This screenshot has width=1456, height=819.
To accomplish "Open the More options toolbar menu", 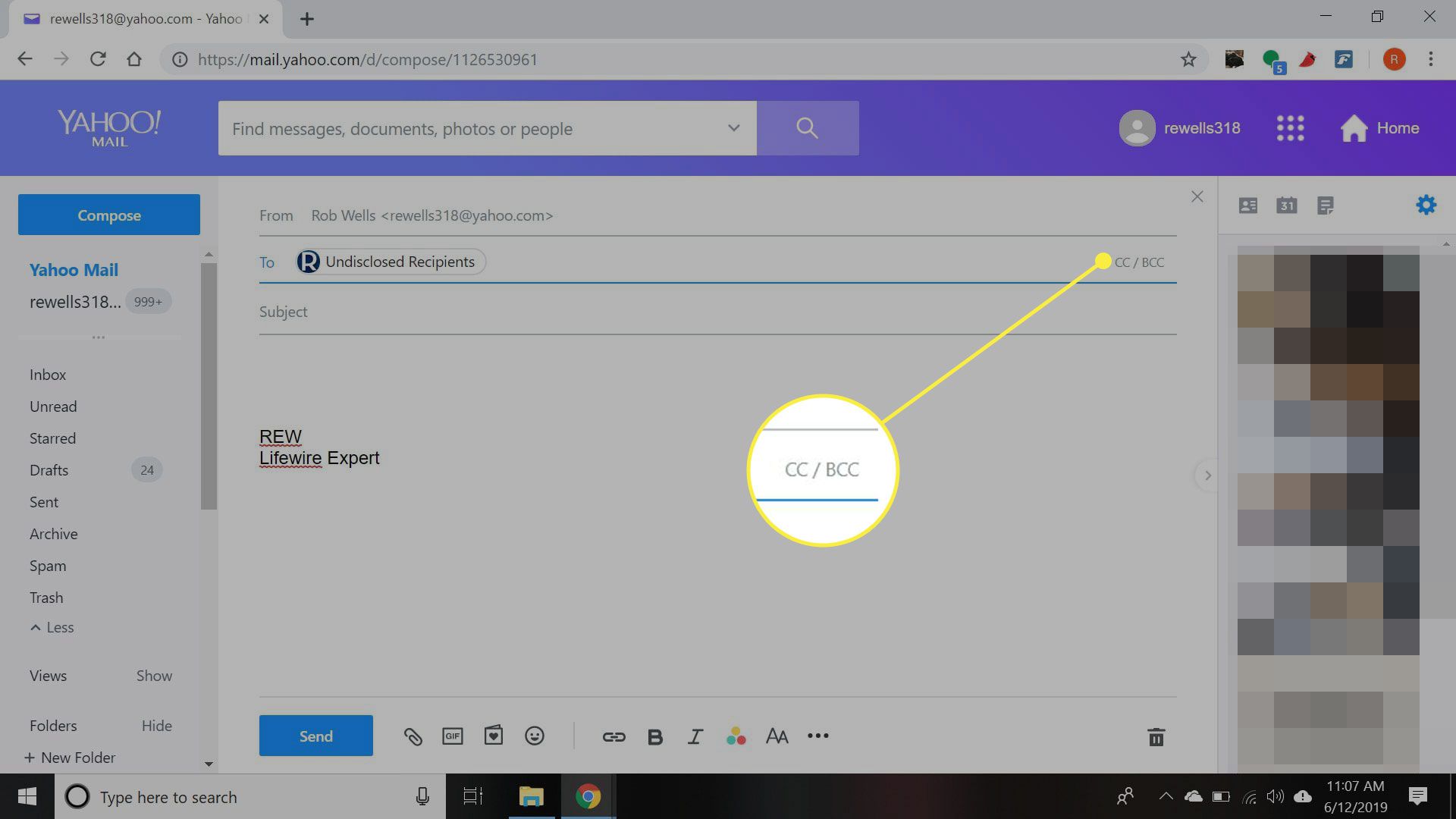I will pyautogui.click(x=819, y=737).
